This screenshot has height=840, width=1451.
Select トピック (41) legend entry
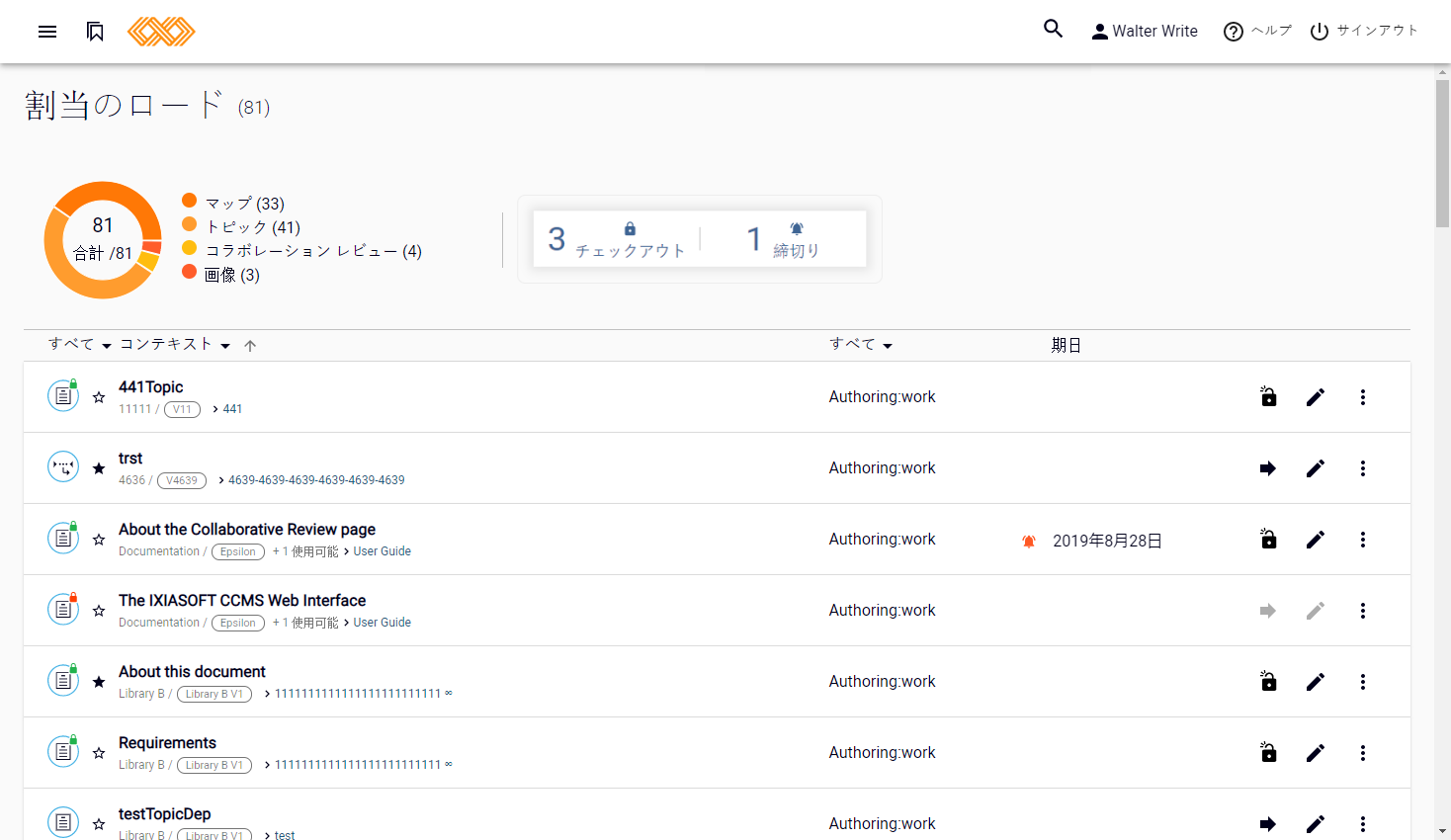pos(241,226)
